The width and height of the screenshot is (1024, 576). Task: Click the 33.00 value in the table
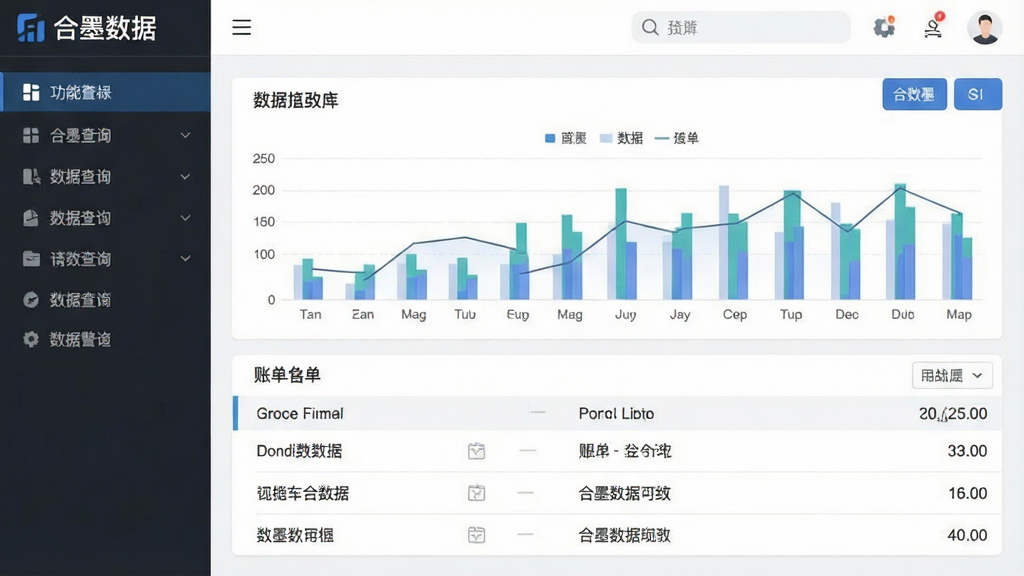point(967,451)
